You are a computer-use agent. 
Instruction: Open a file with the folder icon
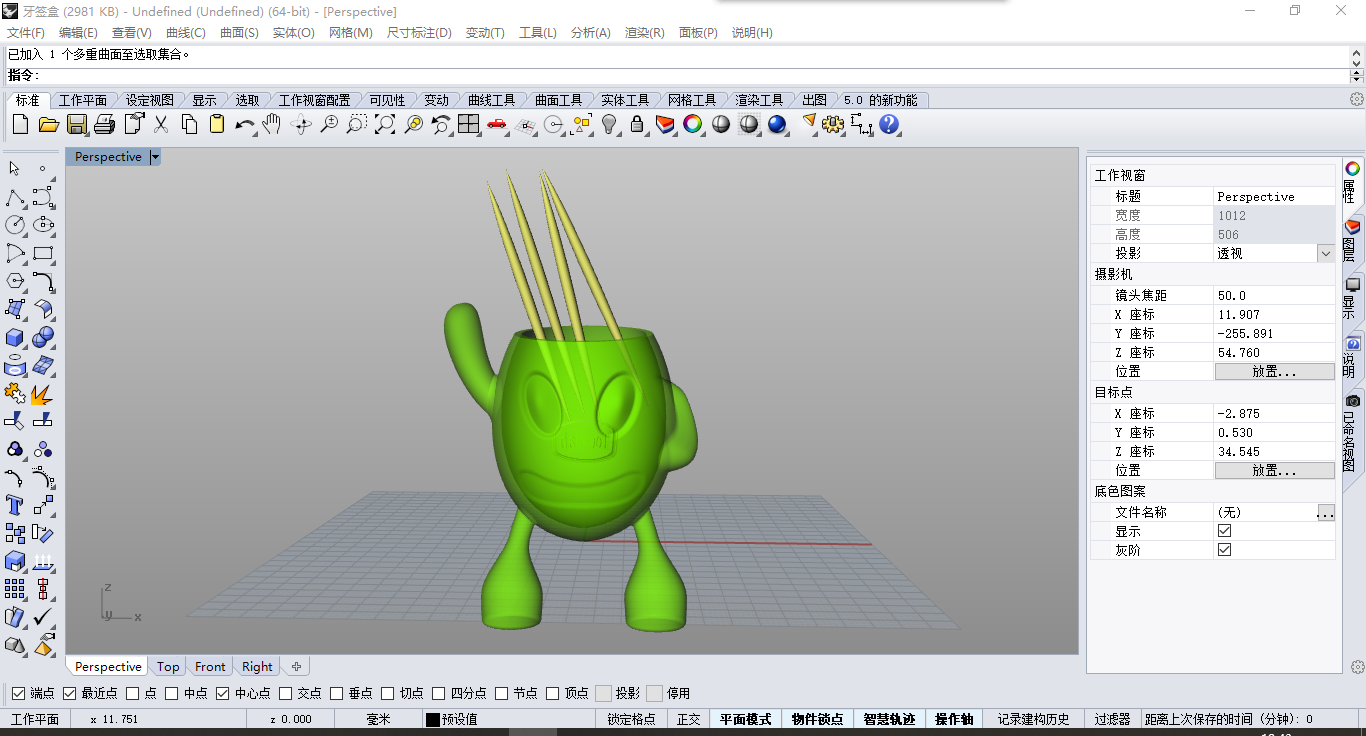click(48, 124)
